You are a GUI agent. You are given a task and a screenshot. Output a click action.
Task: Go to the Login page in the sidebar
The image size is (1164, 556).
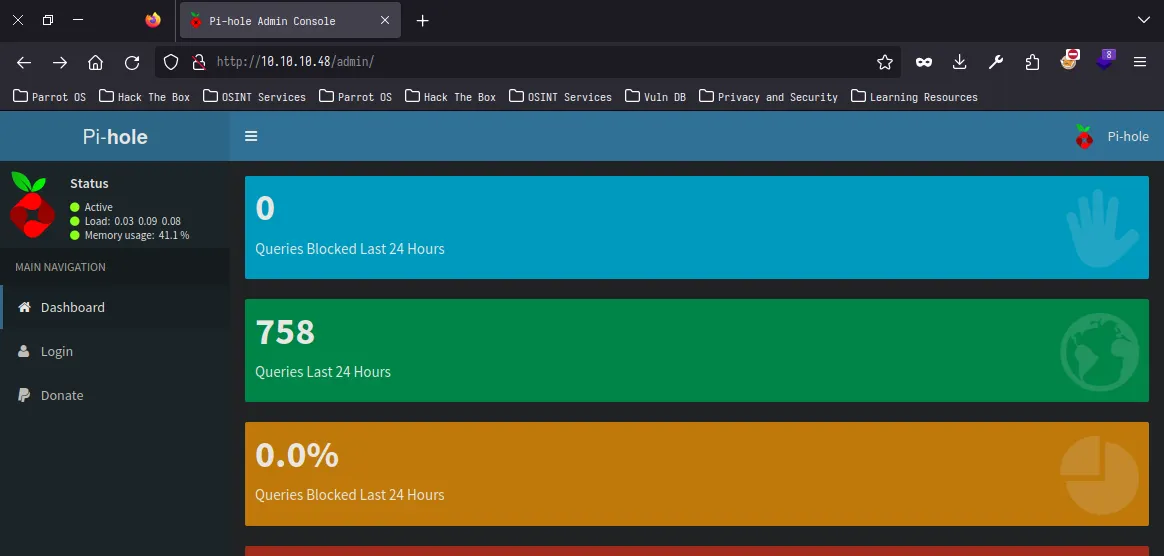click(56, 351)
